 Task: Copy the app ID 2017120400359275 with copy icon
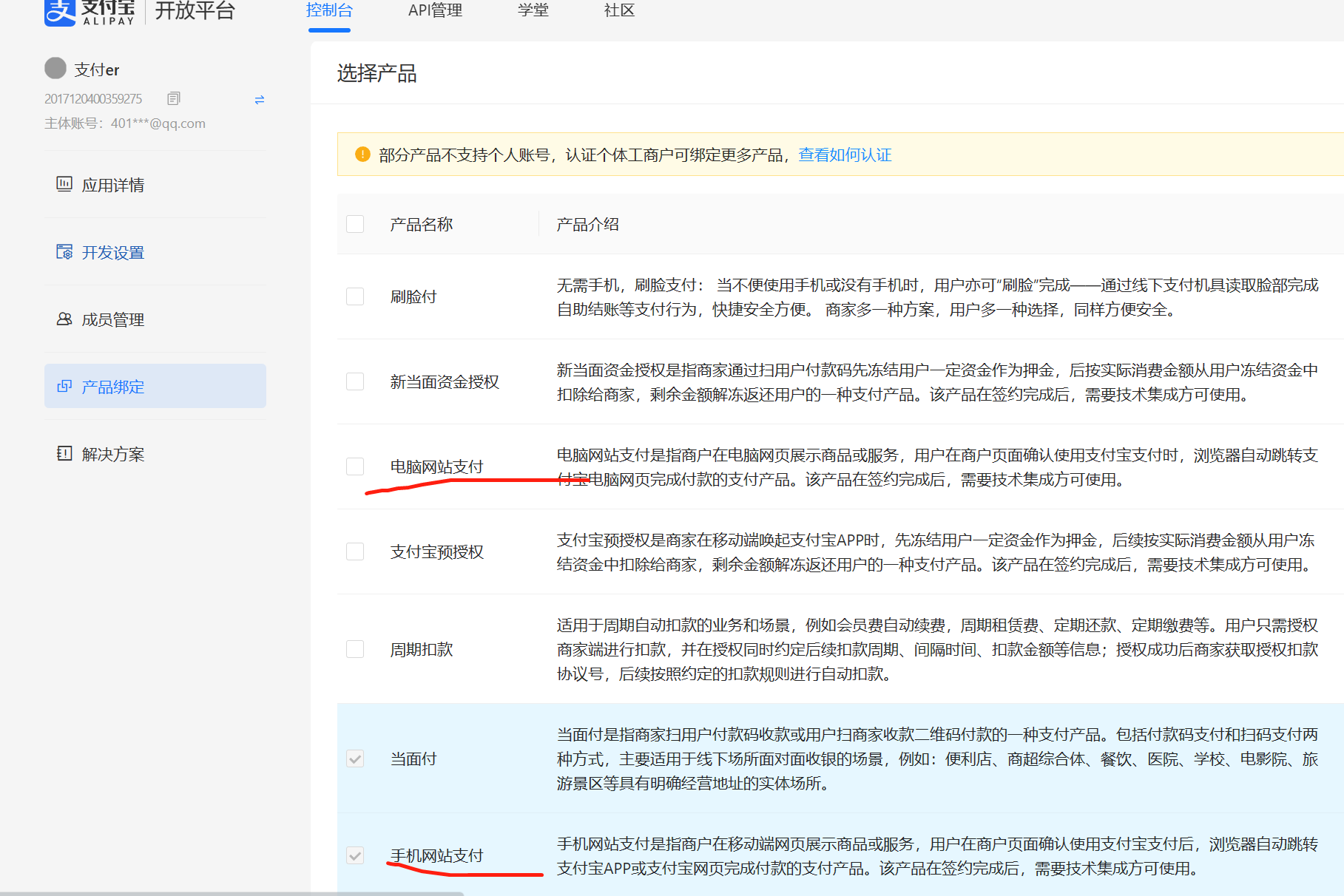tap(174, 98)
